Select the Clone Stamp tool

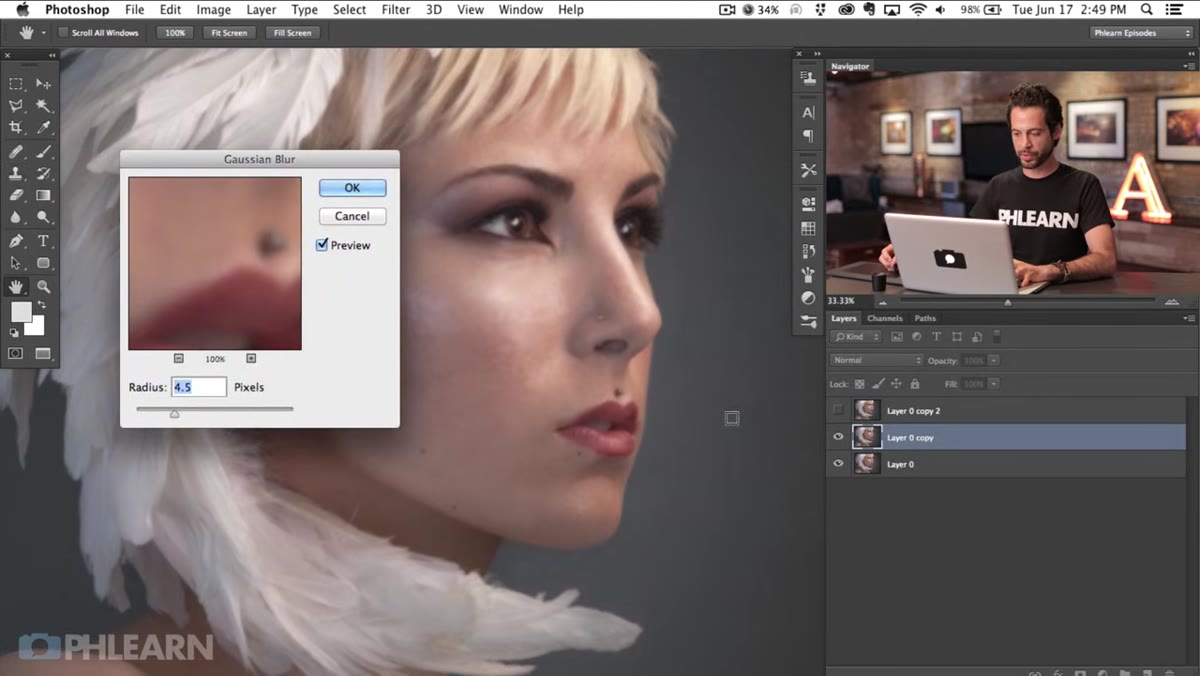(16, 174)
